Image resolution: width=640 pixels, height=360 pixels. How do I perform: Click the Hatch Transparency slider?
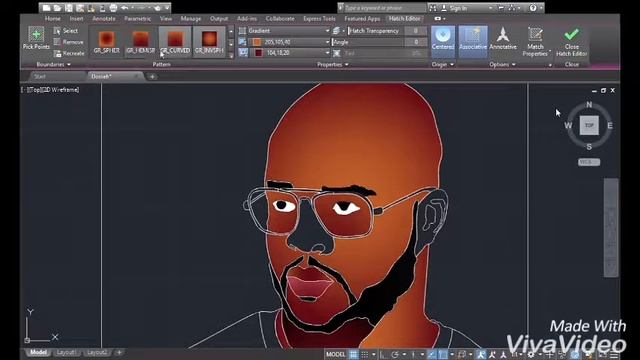376,31
